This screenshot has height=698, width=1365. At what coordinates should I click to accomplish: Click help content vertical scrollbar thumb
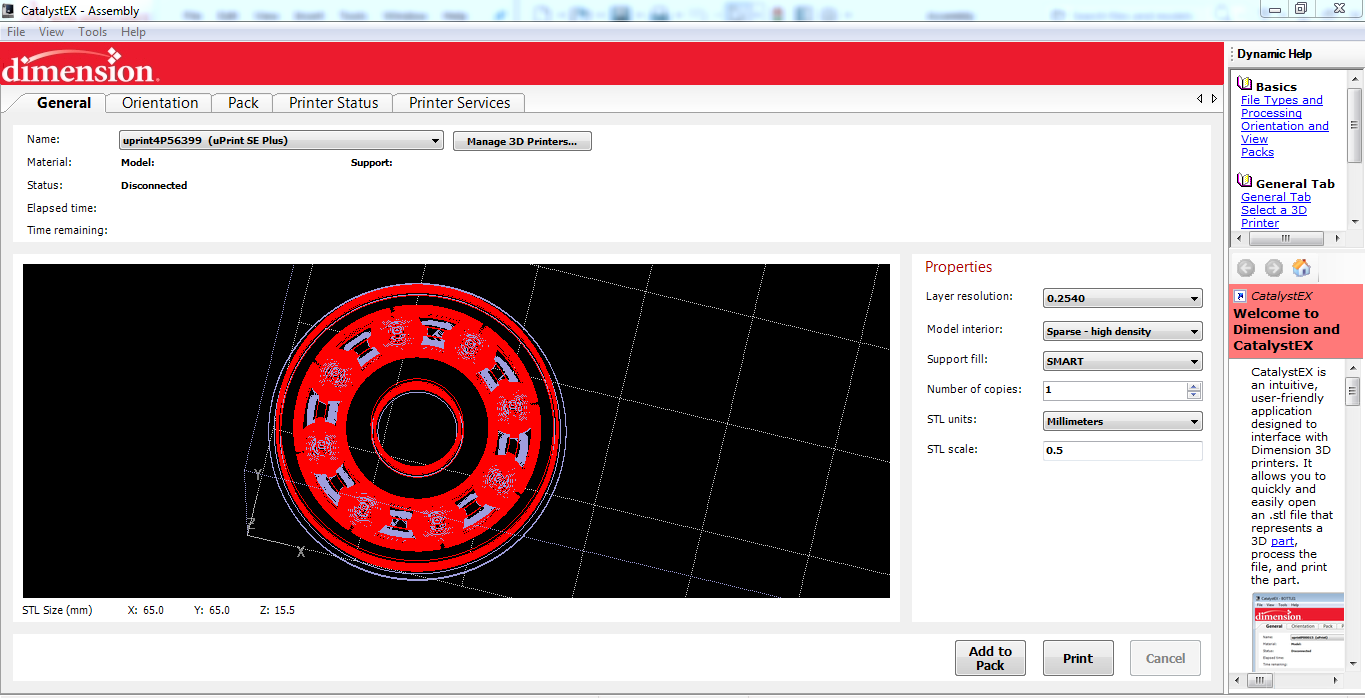pyautogui.click(x=1353, y=390)
